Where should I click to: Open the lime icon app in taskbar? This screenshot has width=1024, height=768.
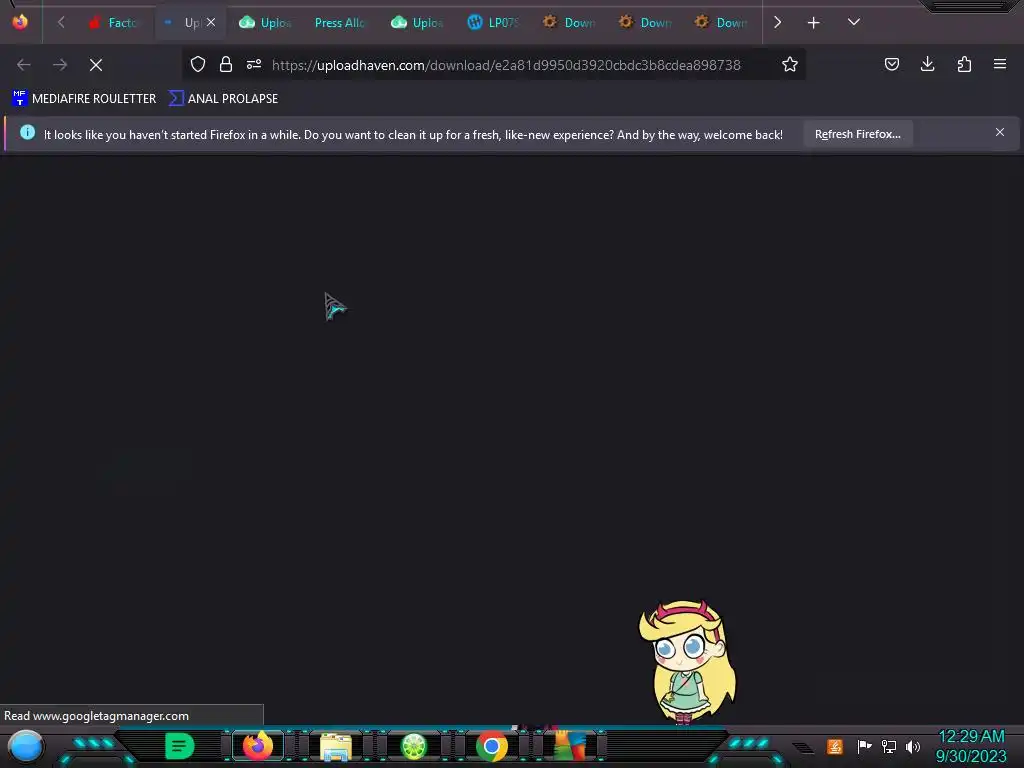point(414,746)
